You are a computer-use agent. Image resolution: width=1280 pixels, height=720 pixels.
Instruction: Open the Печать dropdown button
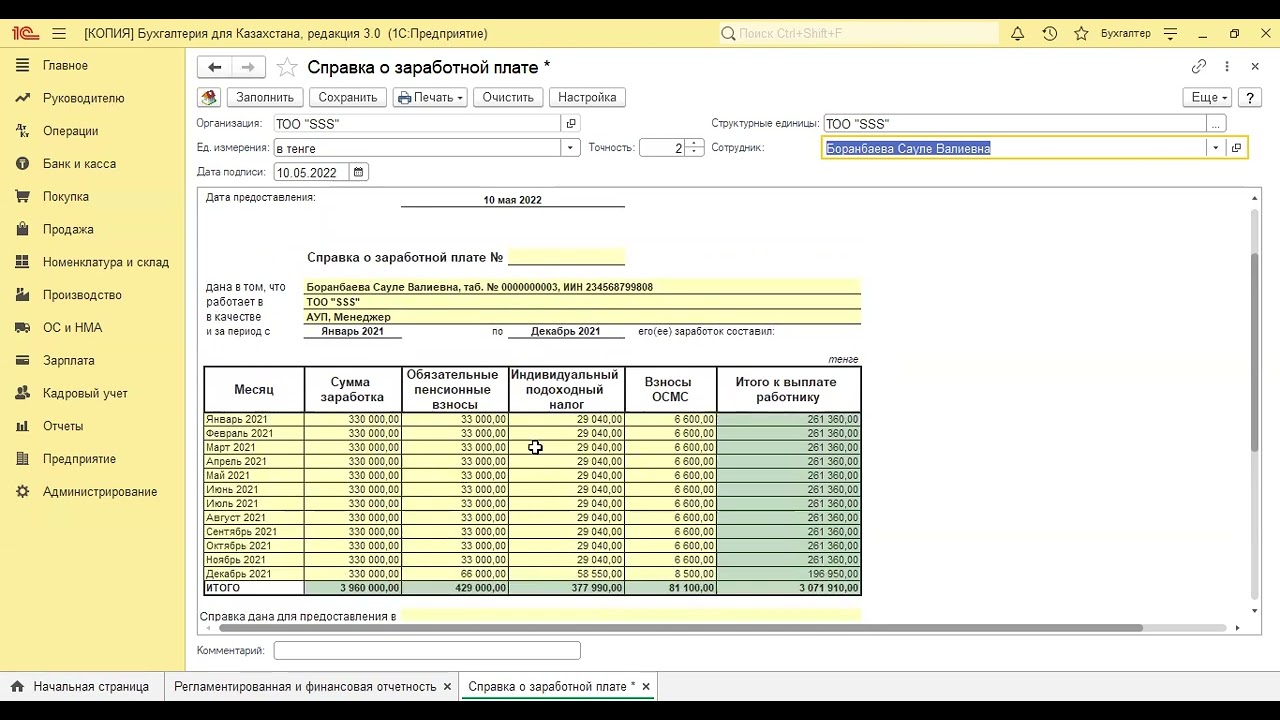[x=430, y=97]
